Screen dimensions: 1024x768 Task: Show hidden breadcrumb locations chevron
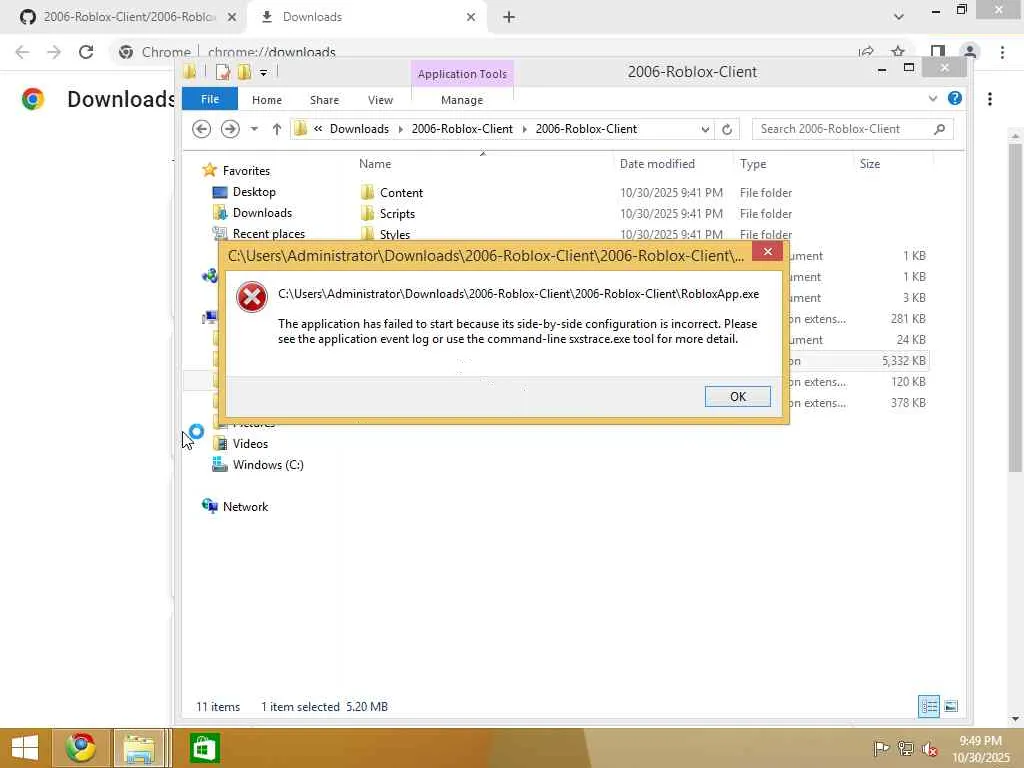pyautogui.click(x=318, y=129)
